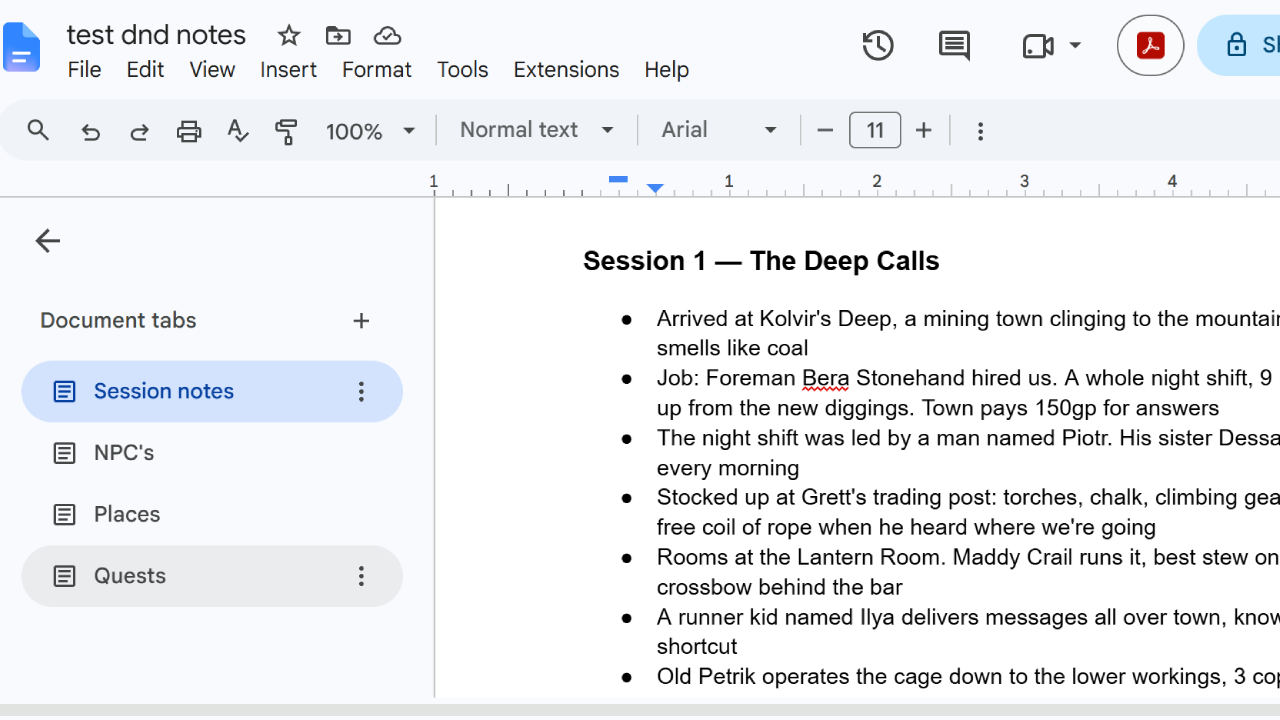Open version history clock icon
This screenshot has width=1280, height=720.
(878, 45)
